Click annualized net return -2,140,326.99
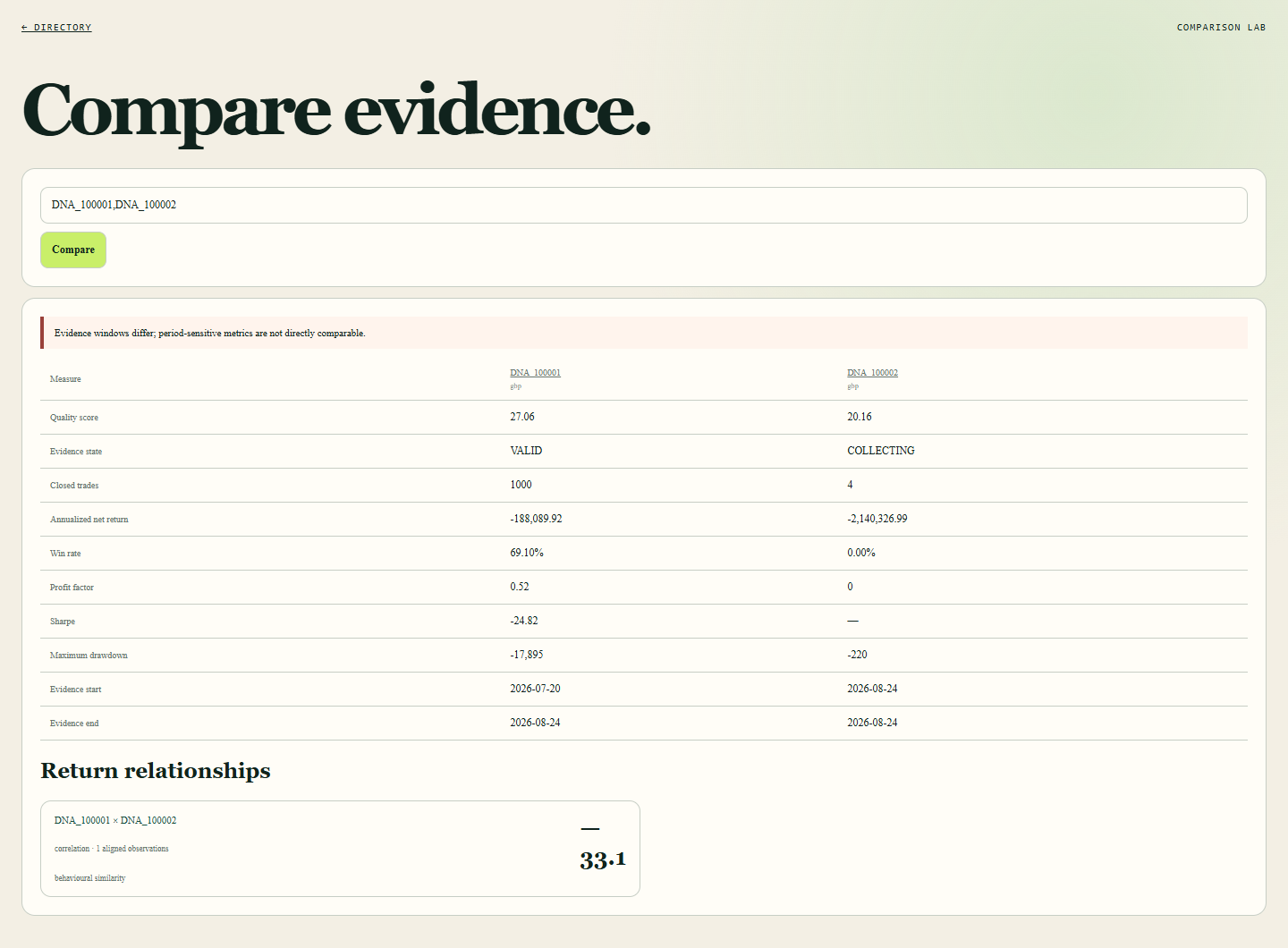1288x948 pixels. 877,519
